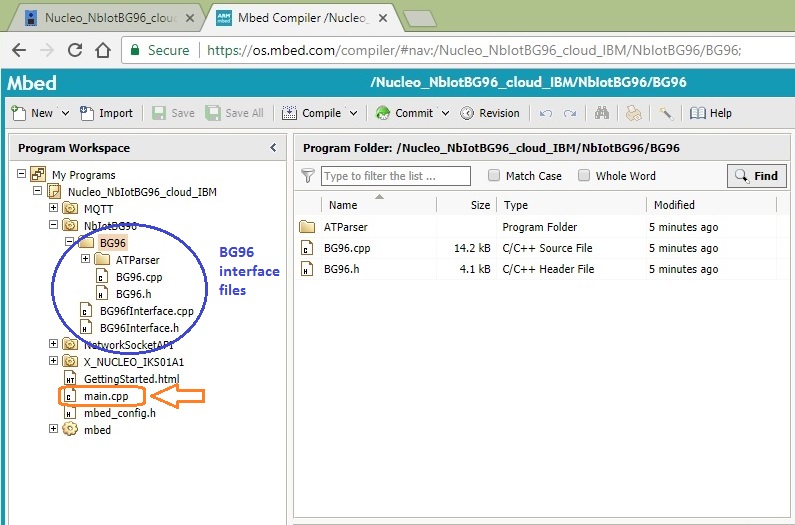795x525 pixels.
Task: Enable the Match Case checkbox
Action: tap(494, 176)
